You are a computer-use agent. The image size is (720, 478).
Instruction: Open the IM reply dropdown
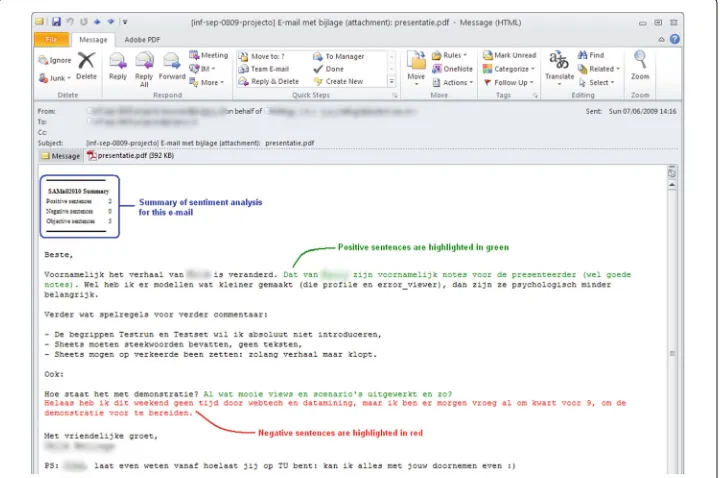pyautogui.click(x=202, y=68)
